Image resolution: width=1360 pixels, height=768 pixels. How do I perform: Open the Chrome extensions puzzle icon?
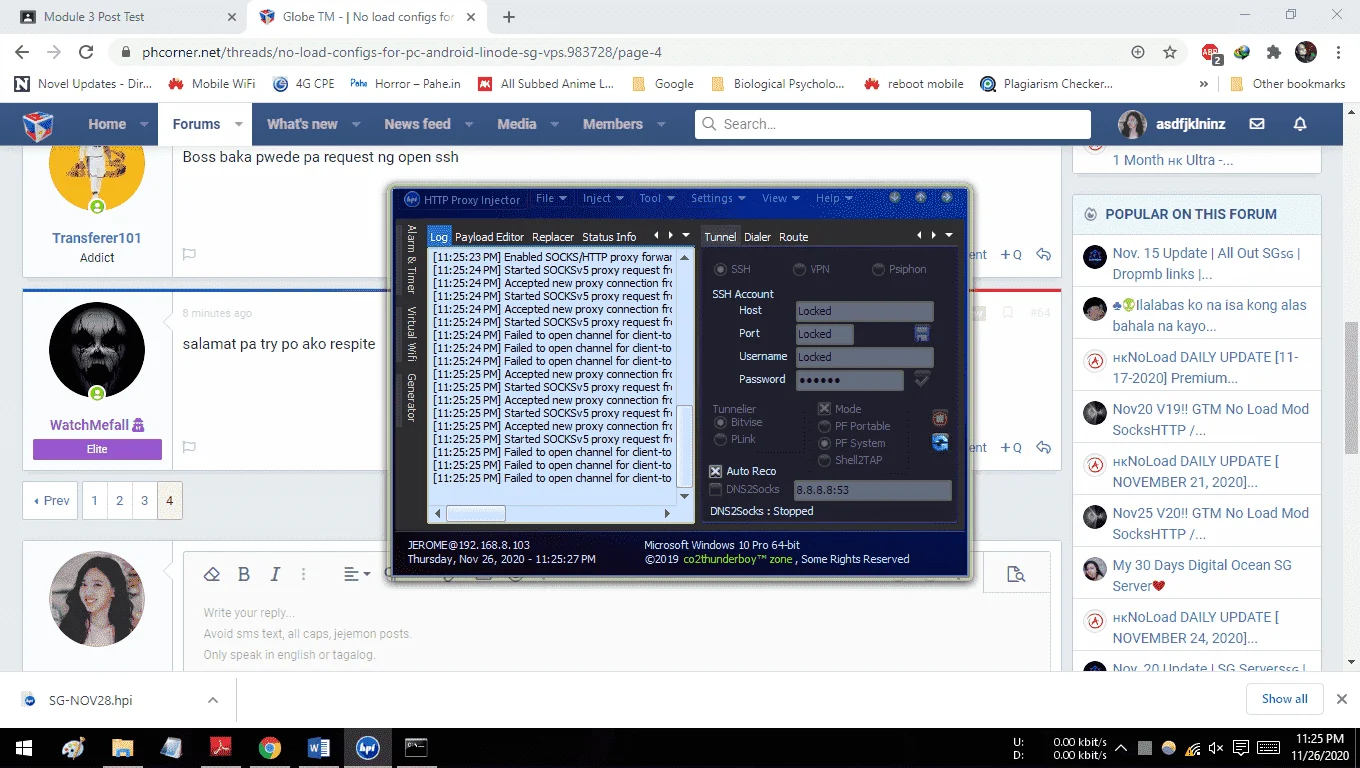pos(1273,52)
